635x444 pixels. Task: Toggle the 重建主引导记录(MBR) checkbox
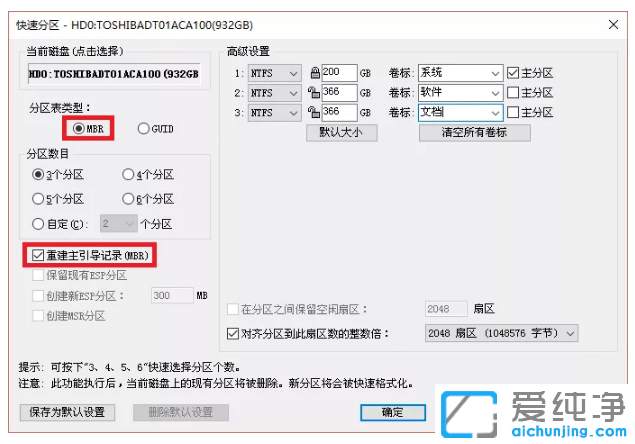click(39, 256)
